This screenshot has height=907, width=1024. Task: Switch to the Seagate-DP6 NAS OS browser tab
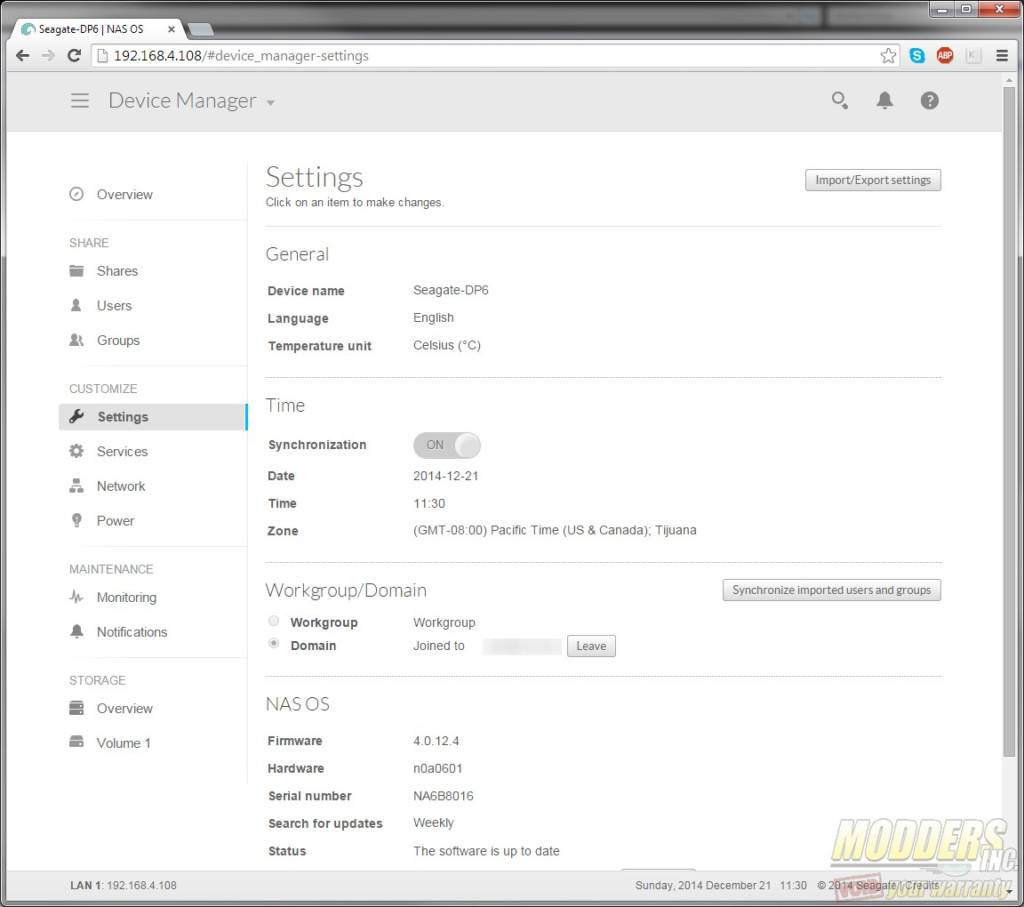tap(90, 29)
